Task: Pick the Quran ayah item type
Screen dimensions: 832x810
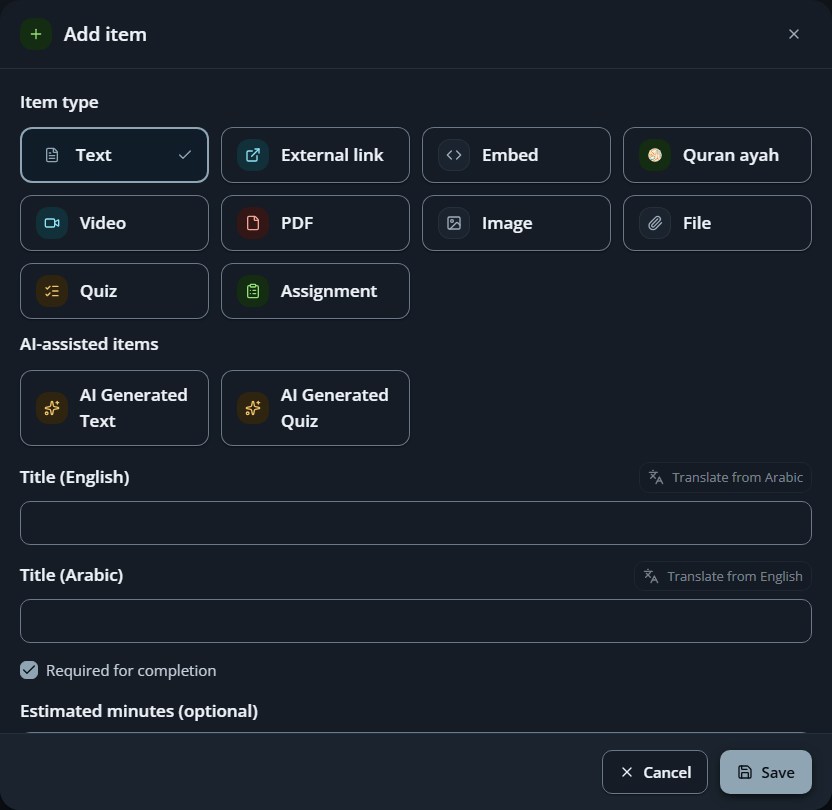Action: pyautogui.click(x=717, y=155)
